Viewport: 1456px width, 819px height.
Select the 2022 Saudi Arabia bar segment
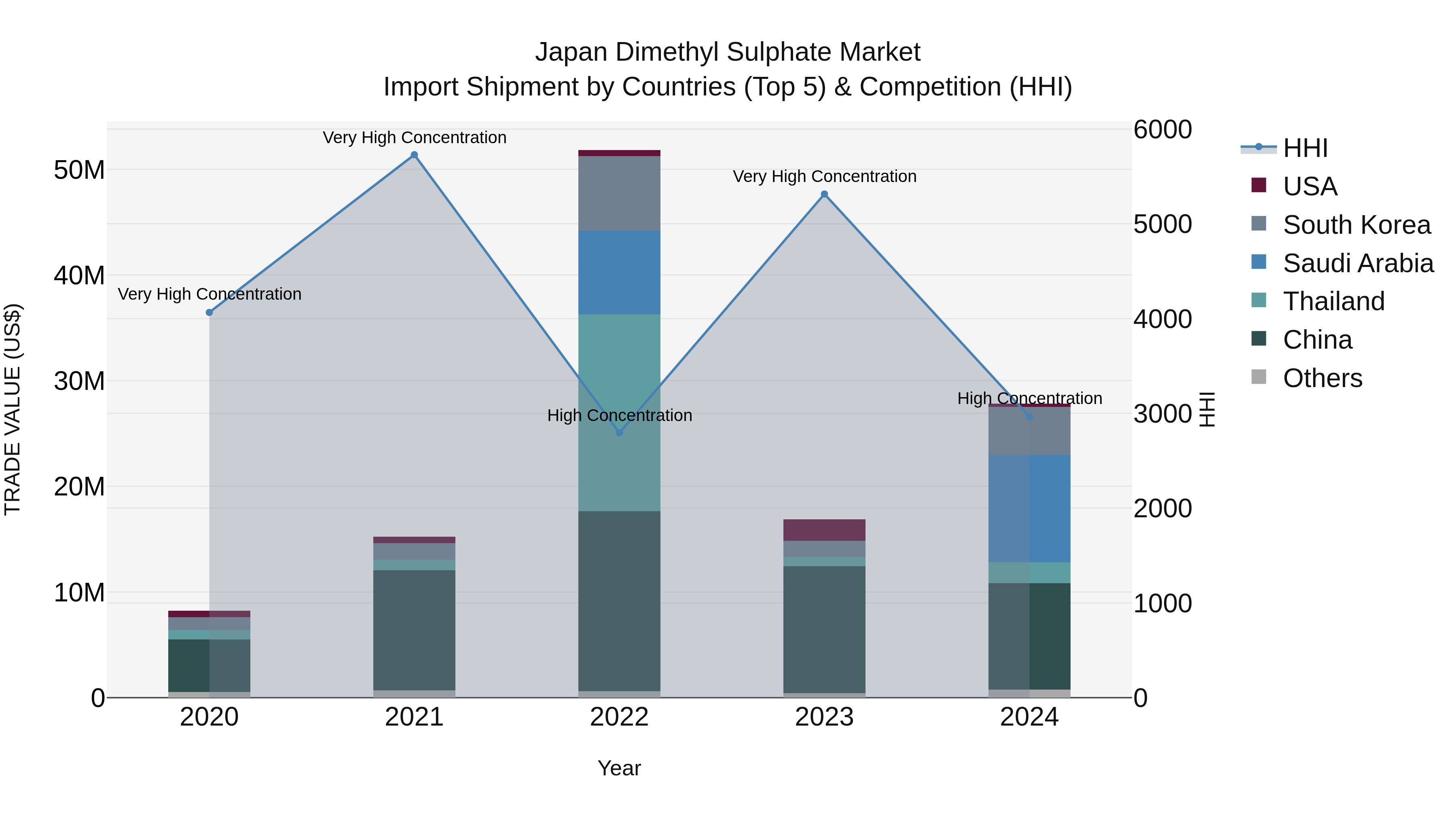click(619, 273)
